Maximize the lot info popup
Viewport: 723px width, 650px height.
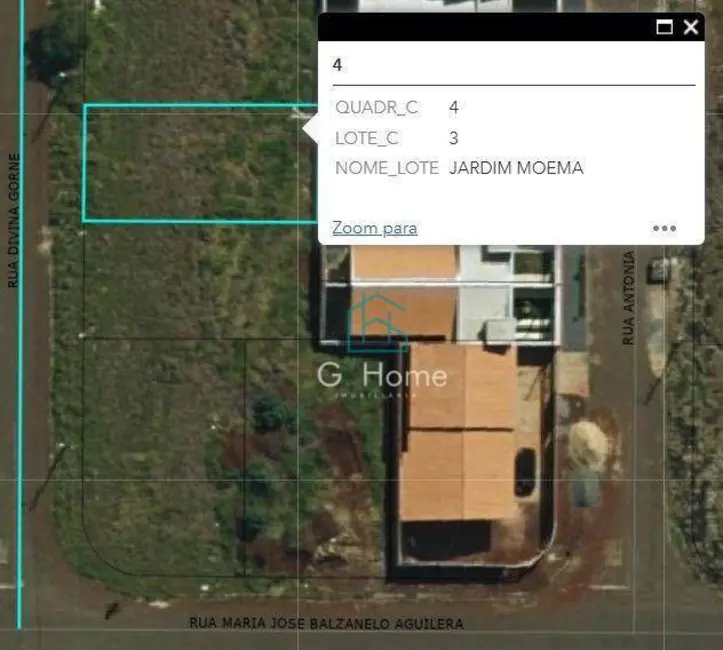click(x=664, y=27)
